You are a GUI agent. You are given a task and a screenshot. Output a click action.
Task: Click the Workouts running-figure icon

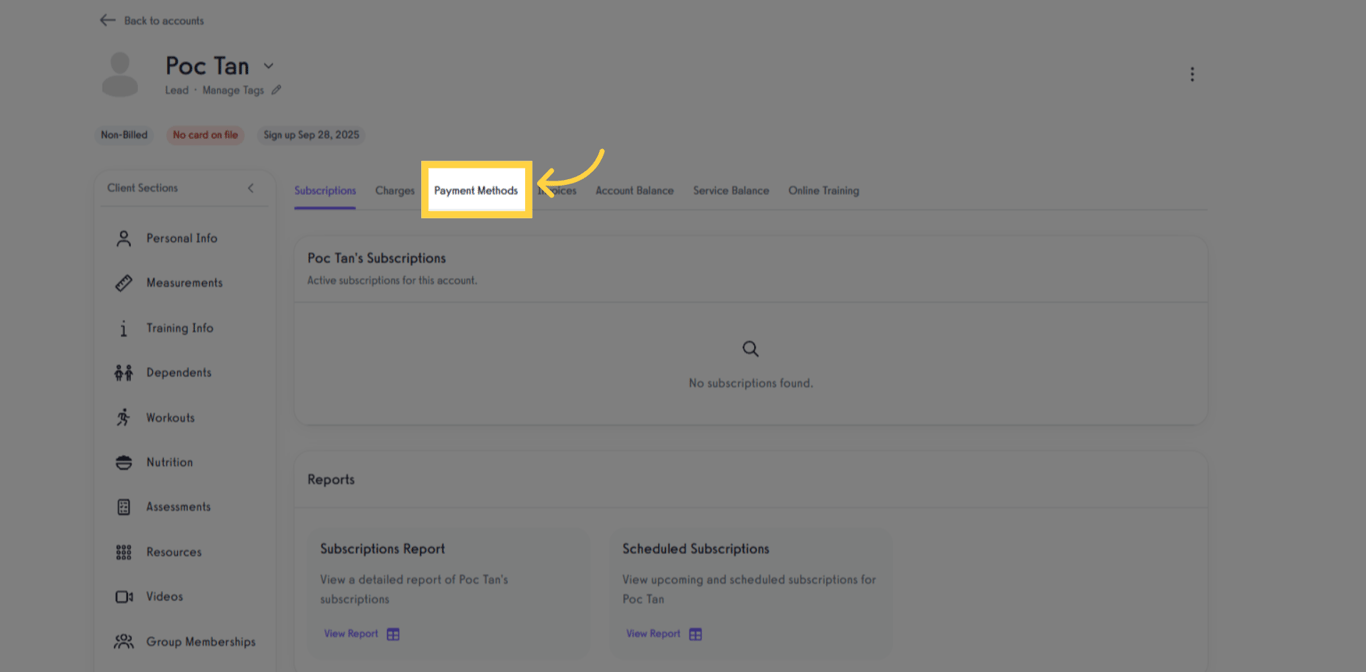pyautogui.click(x=123, y=417)
